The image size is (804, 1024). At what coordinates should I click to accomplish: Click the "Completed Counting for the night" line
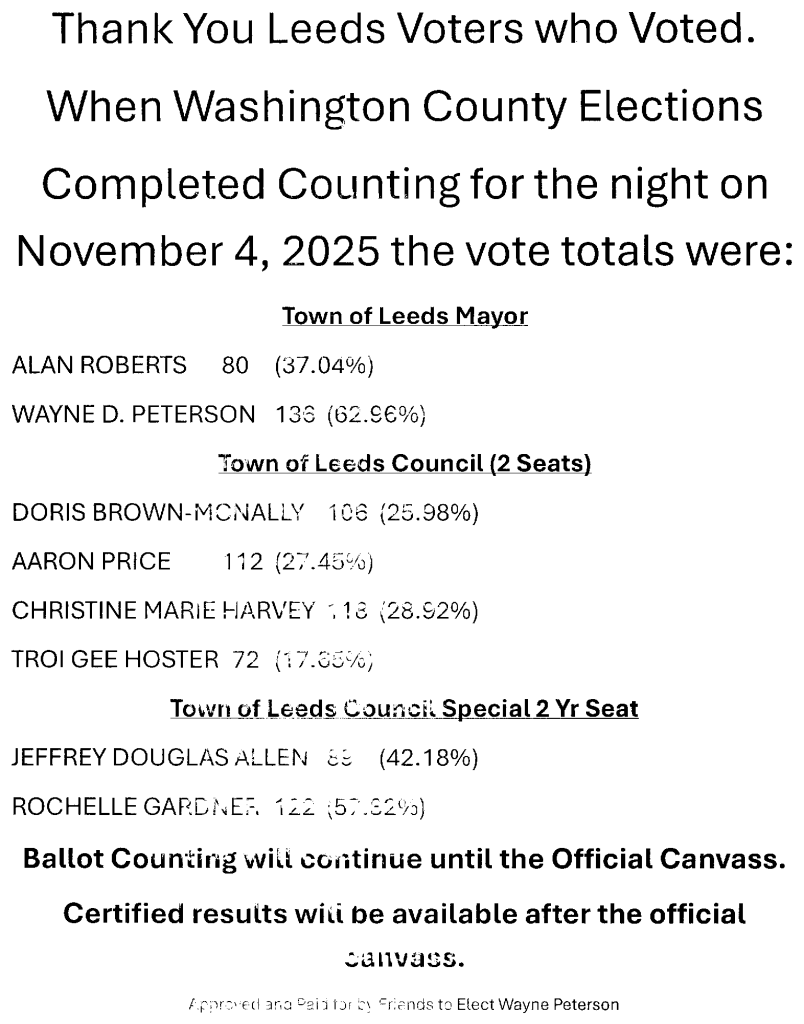(x=404, y=184)
